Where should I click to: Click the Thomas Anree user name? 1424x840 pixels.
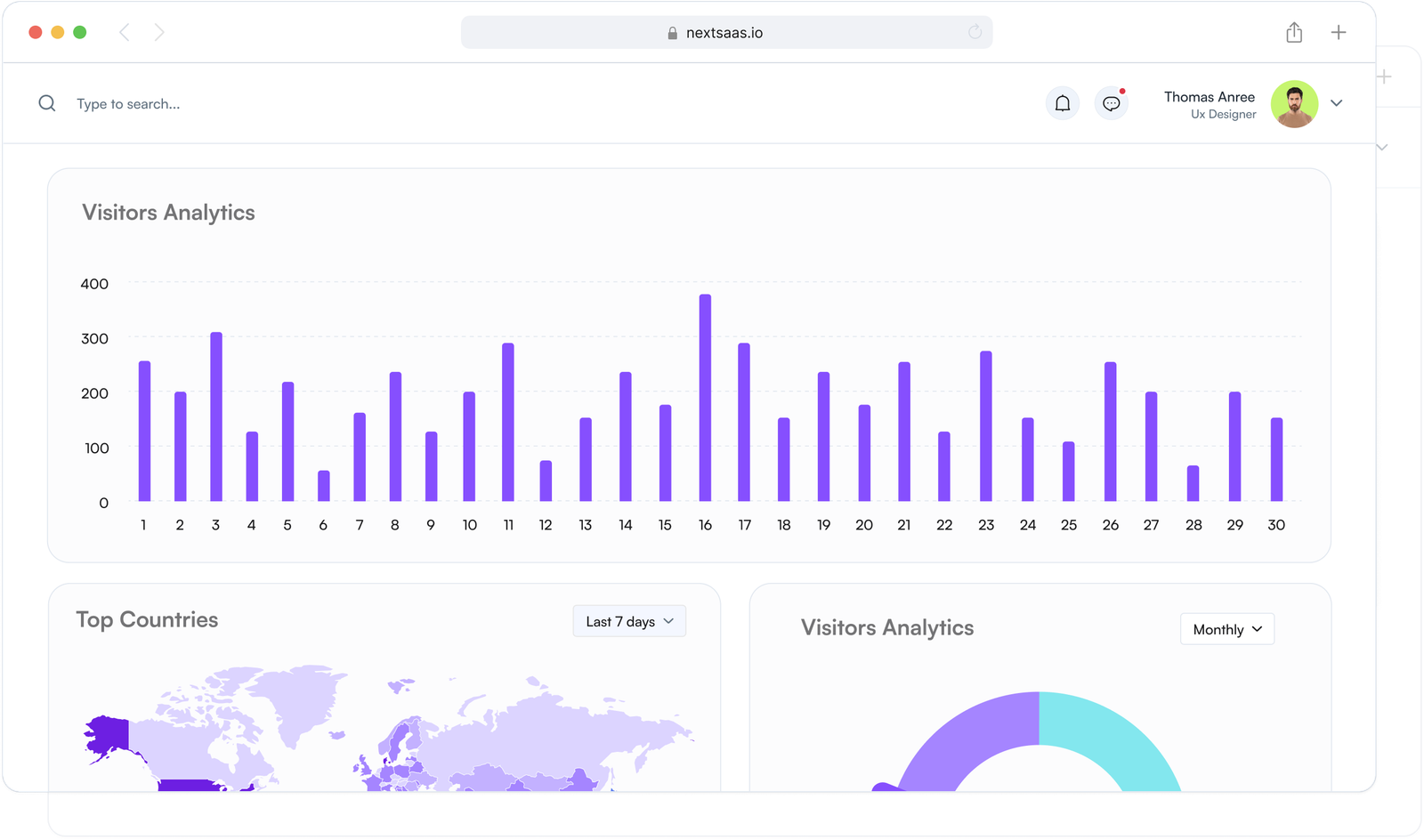(1209, 97)
